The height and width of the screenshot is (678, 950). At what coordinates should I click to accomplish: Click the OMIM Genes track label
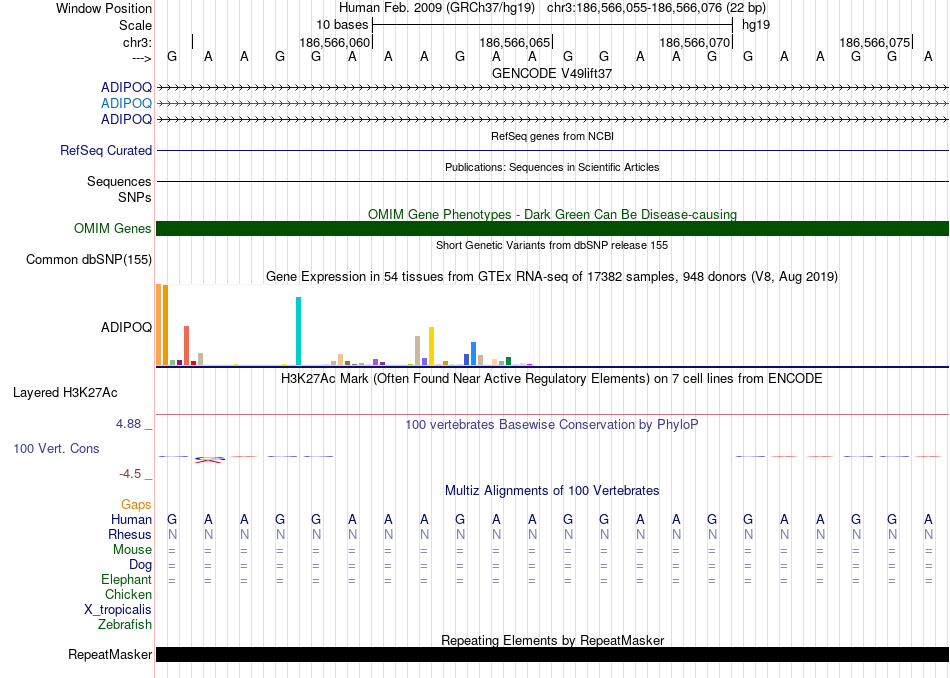112,229
